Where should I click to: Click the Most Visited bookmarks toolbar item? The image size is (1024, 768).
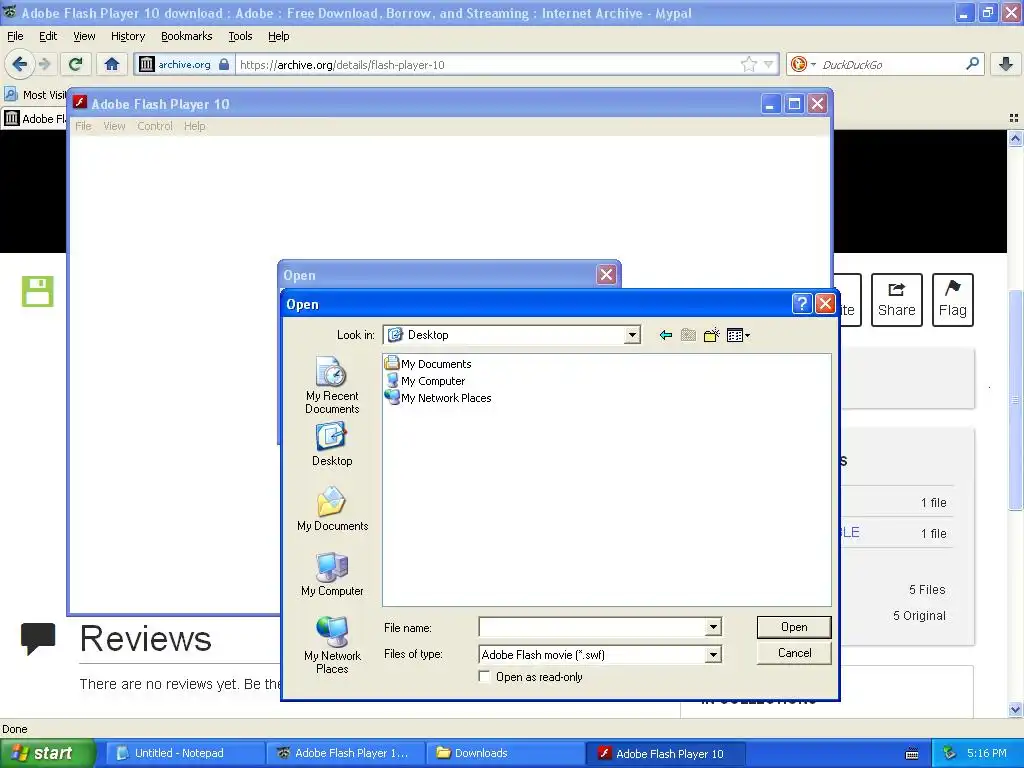[36, 95]
